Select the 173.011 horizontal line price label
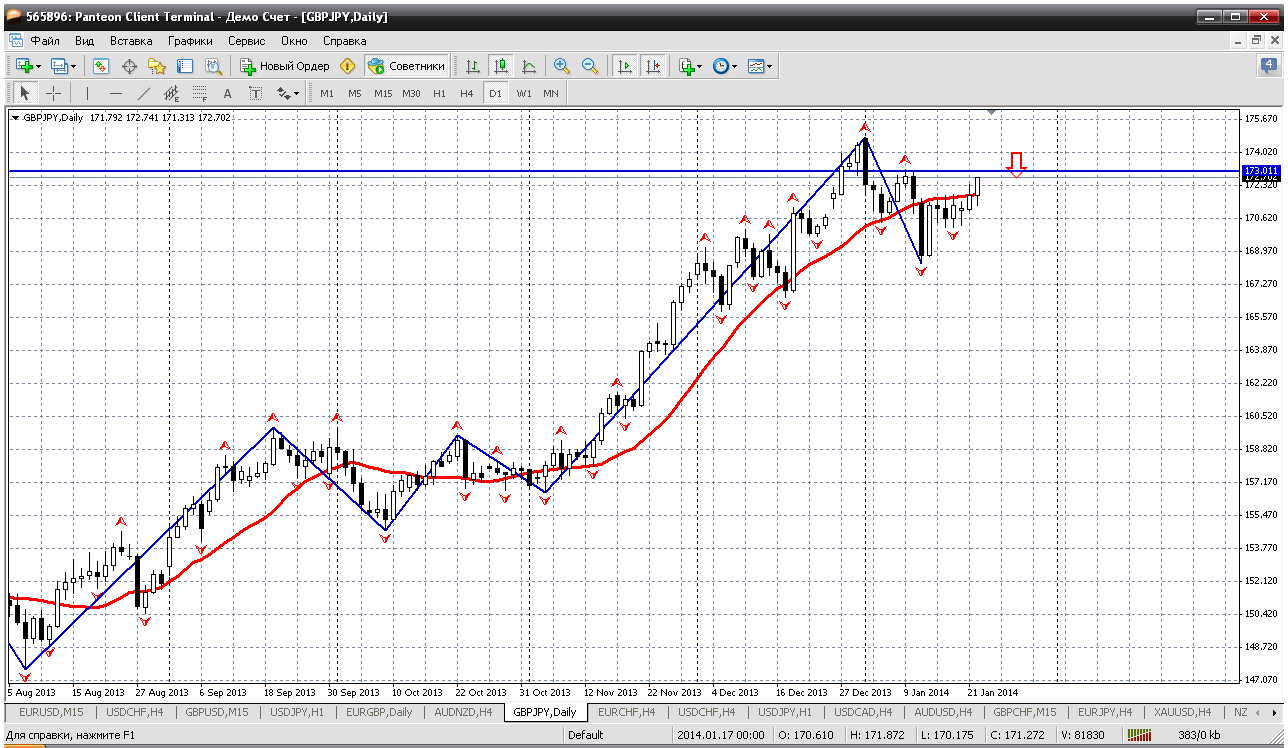The width and height of the screenshot is (1288, 748). (x=1260, y=171)
